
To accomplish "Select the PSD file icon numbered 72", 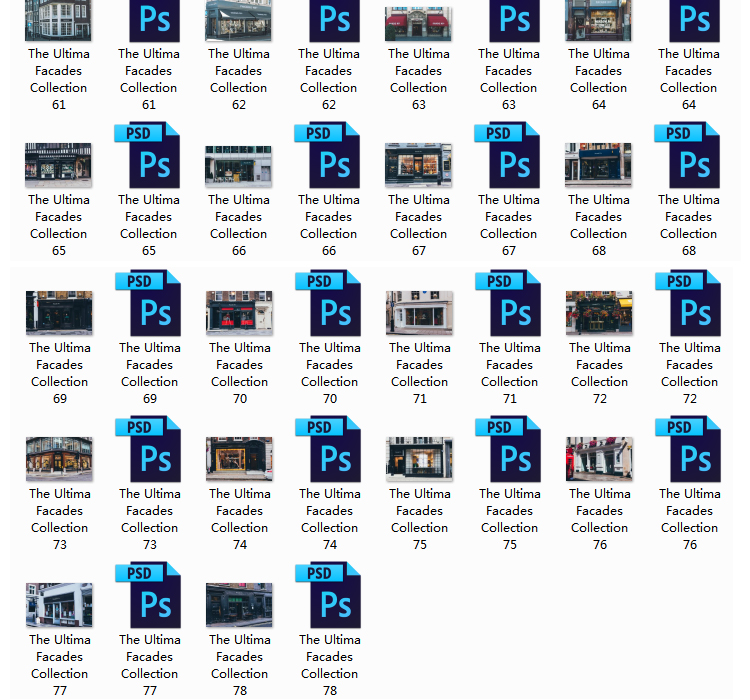I will coord(689,303).
